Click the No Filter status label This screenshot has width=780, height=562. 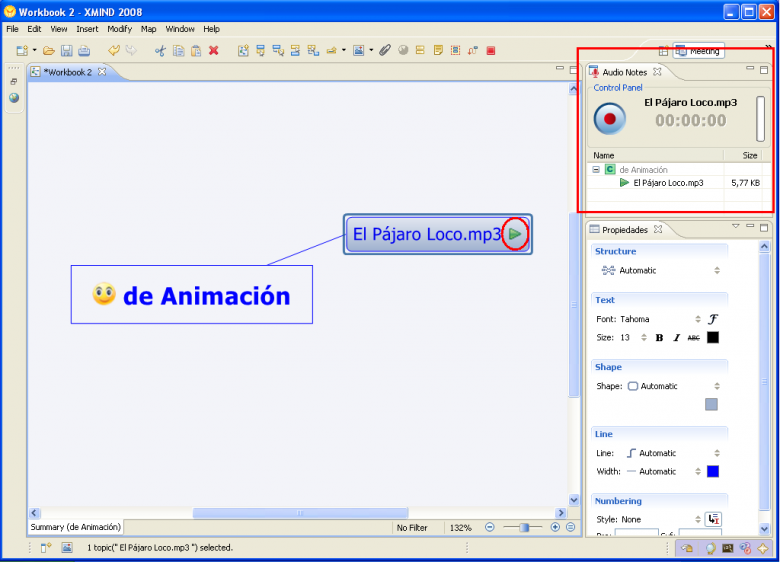coord(412,528)
